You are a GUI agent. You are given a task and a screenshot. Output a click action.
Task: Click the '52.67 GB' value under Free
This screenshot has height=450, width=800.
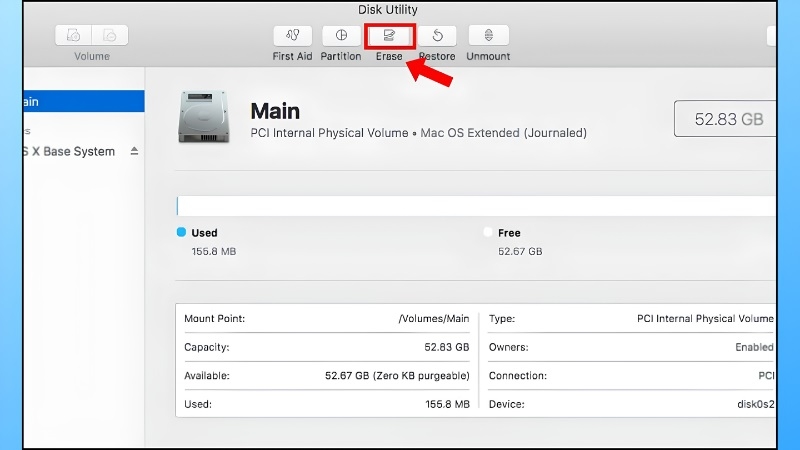520,252
